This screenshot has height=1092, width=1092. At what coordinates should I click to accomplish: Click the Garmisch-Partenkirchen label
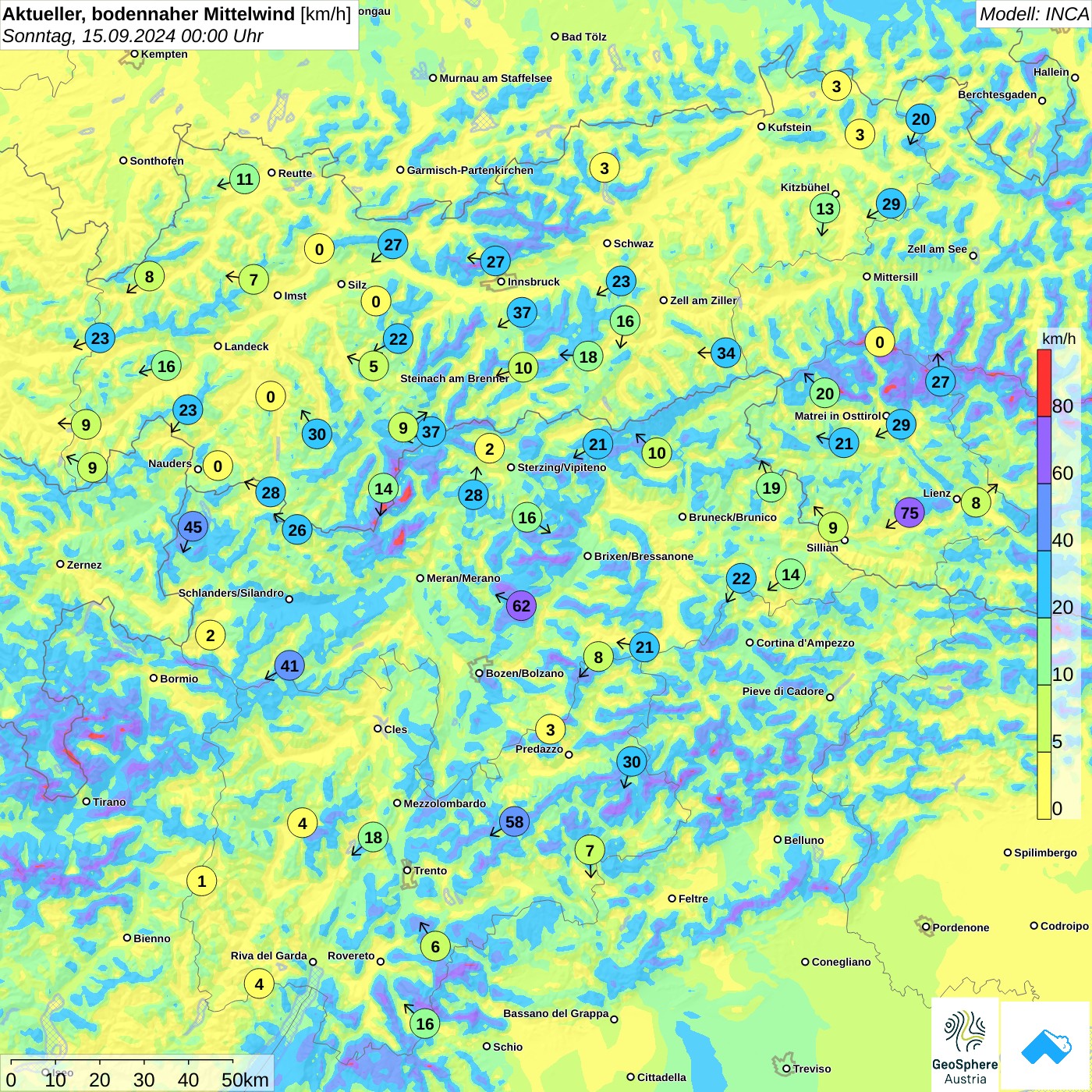470,170
